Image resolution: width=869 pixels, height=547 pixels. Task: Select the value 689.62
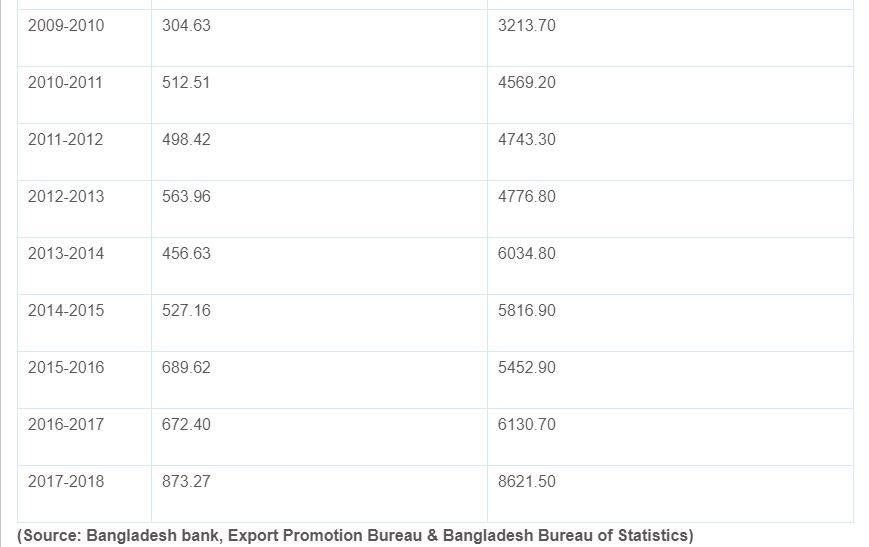pyautogui.click(x=186, y=367)
